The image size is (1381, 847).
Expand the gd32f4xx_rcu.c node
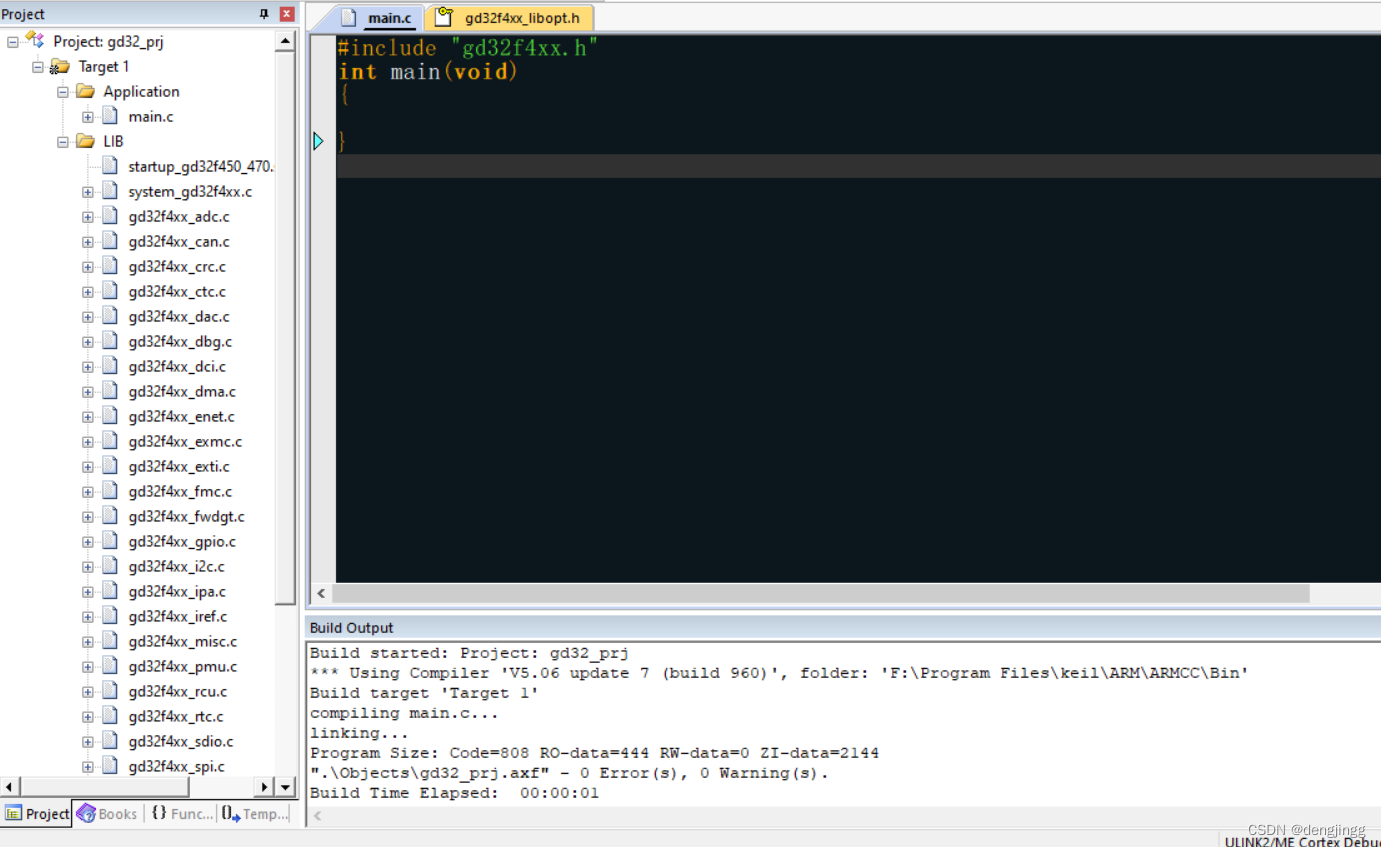point(88,692)
